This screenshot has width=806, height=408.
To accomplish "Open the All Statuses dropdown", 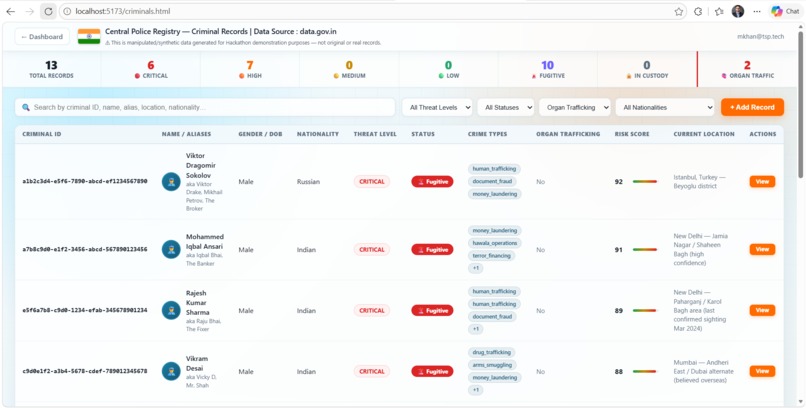I will pyautogui.click(x=506, y=107).
